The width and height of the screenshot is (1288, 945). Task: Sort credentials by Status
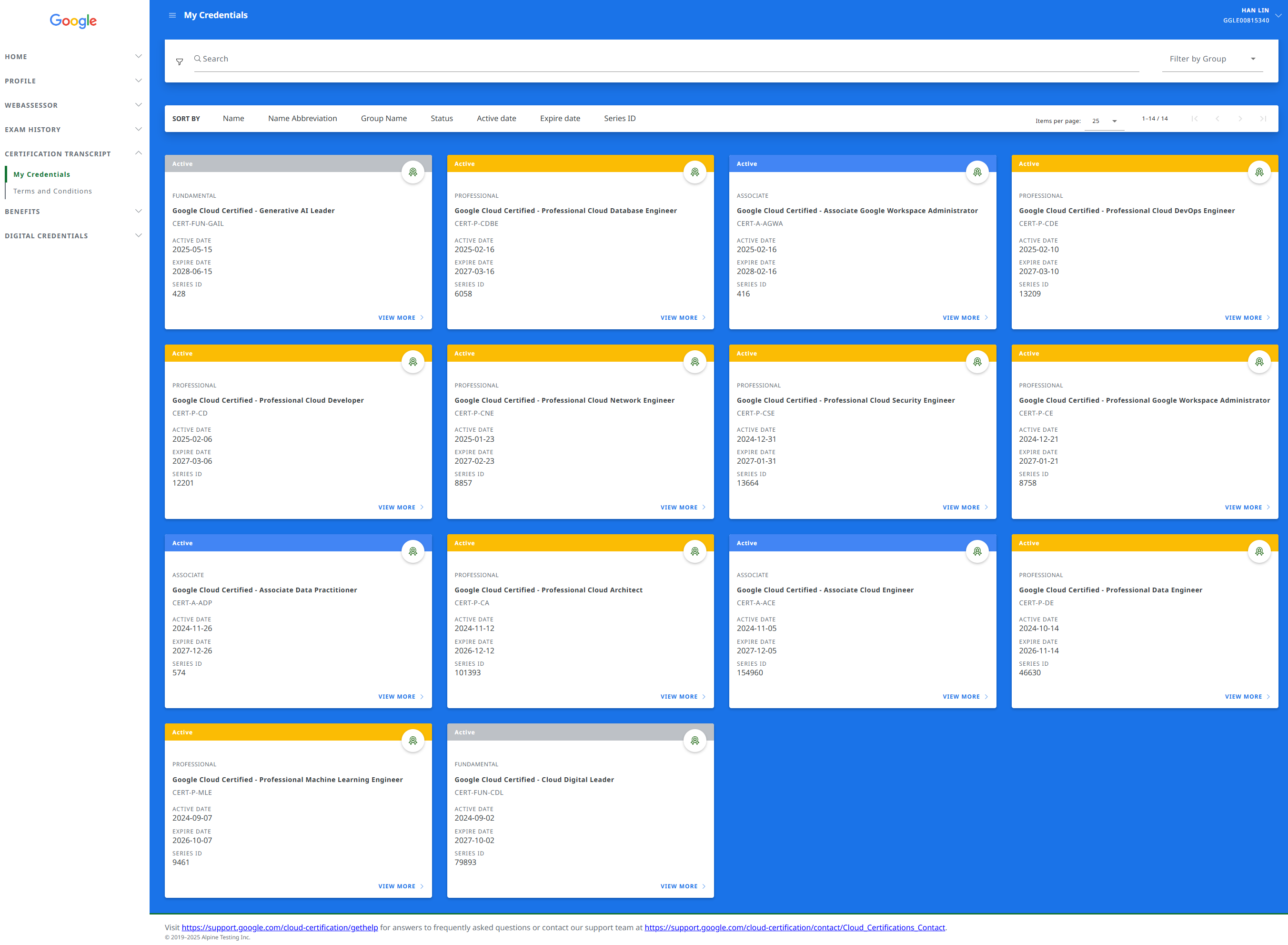tap(442, 118)
